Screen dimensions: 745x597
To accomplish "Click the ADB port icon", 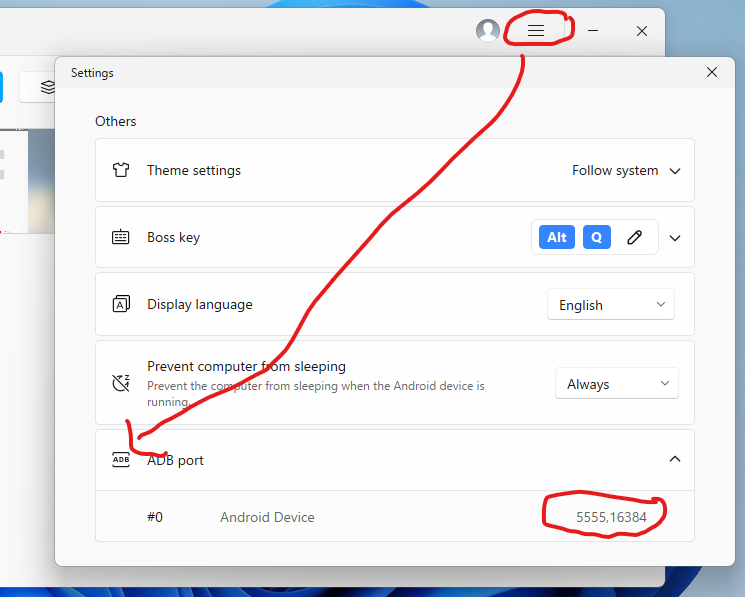I will point(121,460).
